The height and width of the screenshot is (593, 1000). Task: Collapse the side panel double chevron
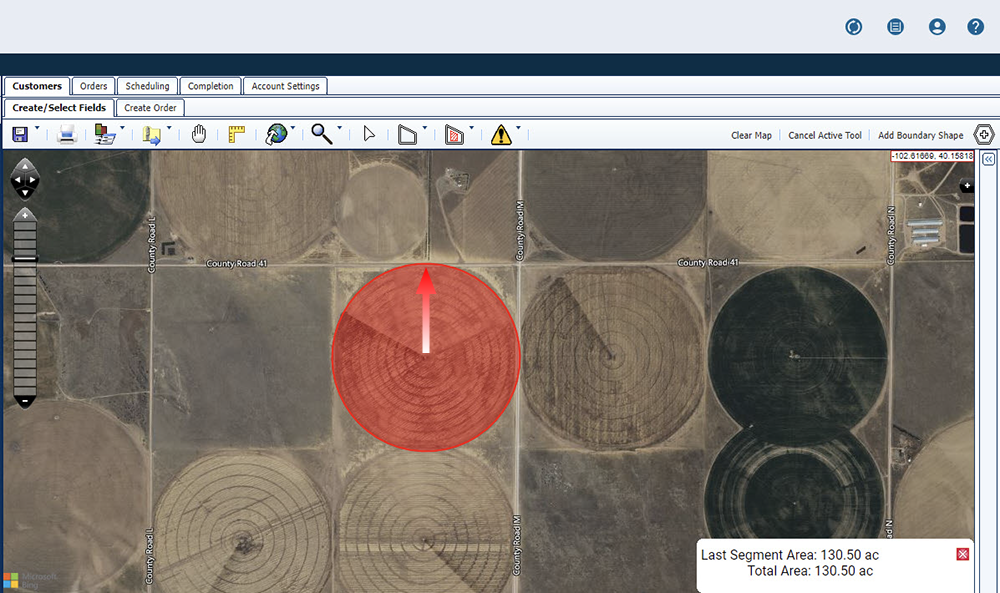[x=989, y=159]
